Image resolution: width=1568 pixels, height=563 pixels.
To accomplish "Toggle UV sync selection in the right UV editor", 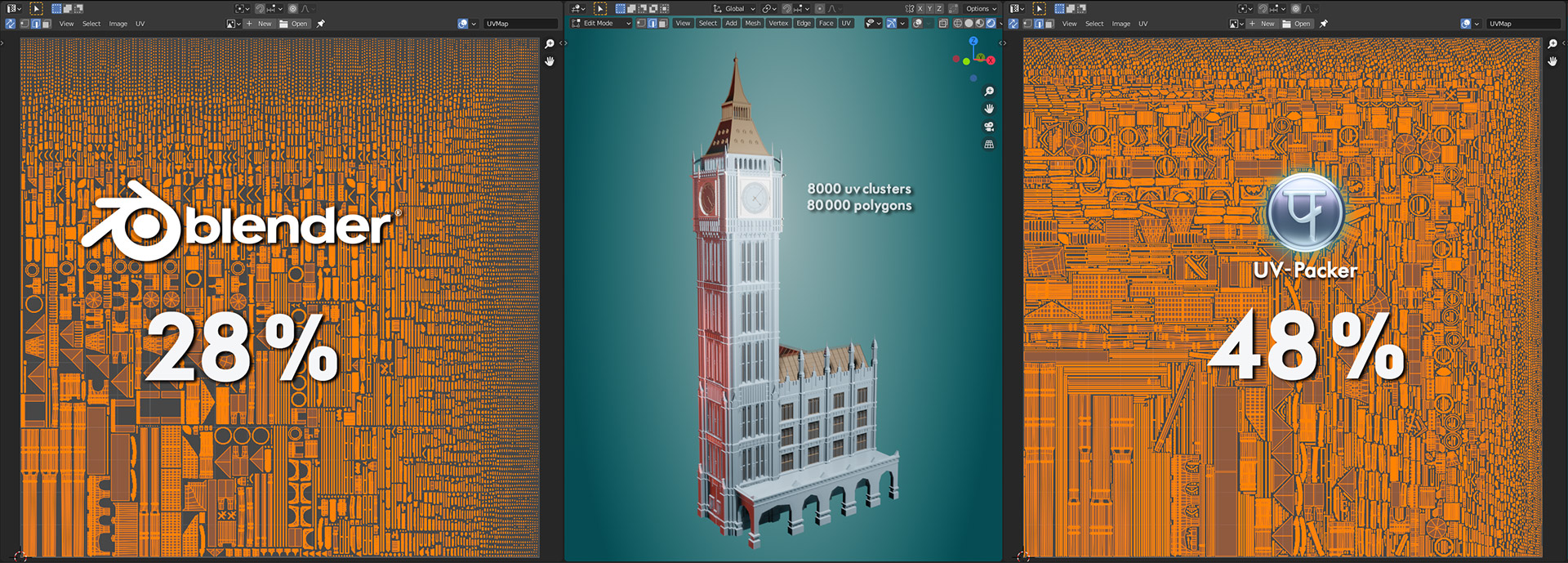I will (x=1013, y=24).
